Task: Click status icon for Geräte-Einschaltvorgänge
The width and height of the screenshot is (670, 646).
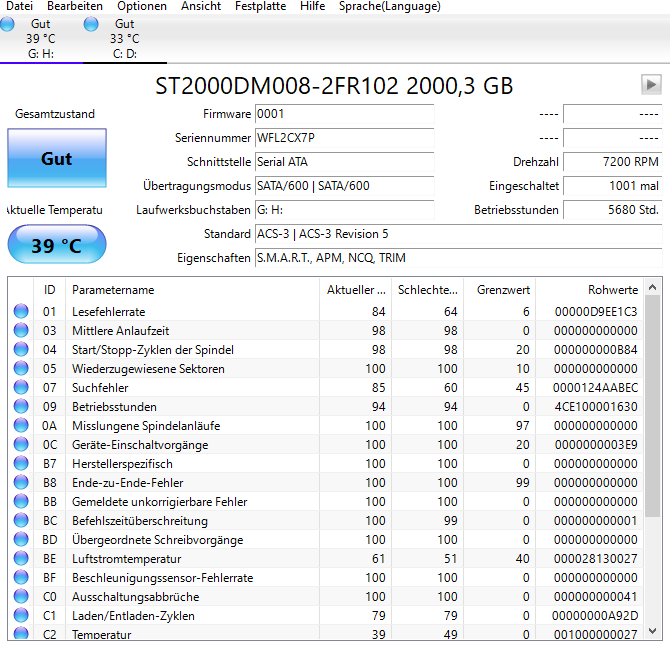Action: click(x=21, y=444)
